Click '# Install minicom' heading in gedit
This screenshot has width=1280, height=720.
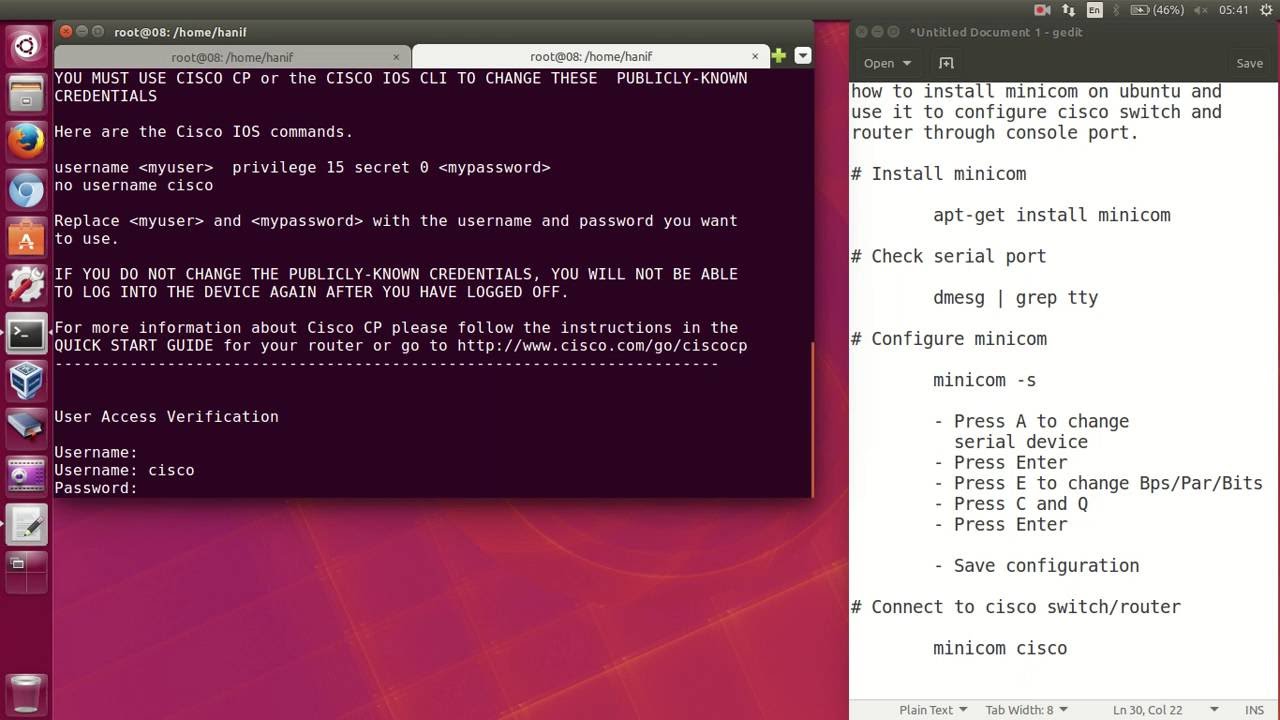pos(938,174)
